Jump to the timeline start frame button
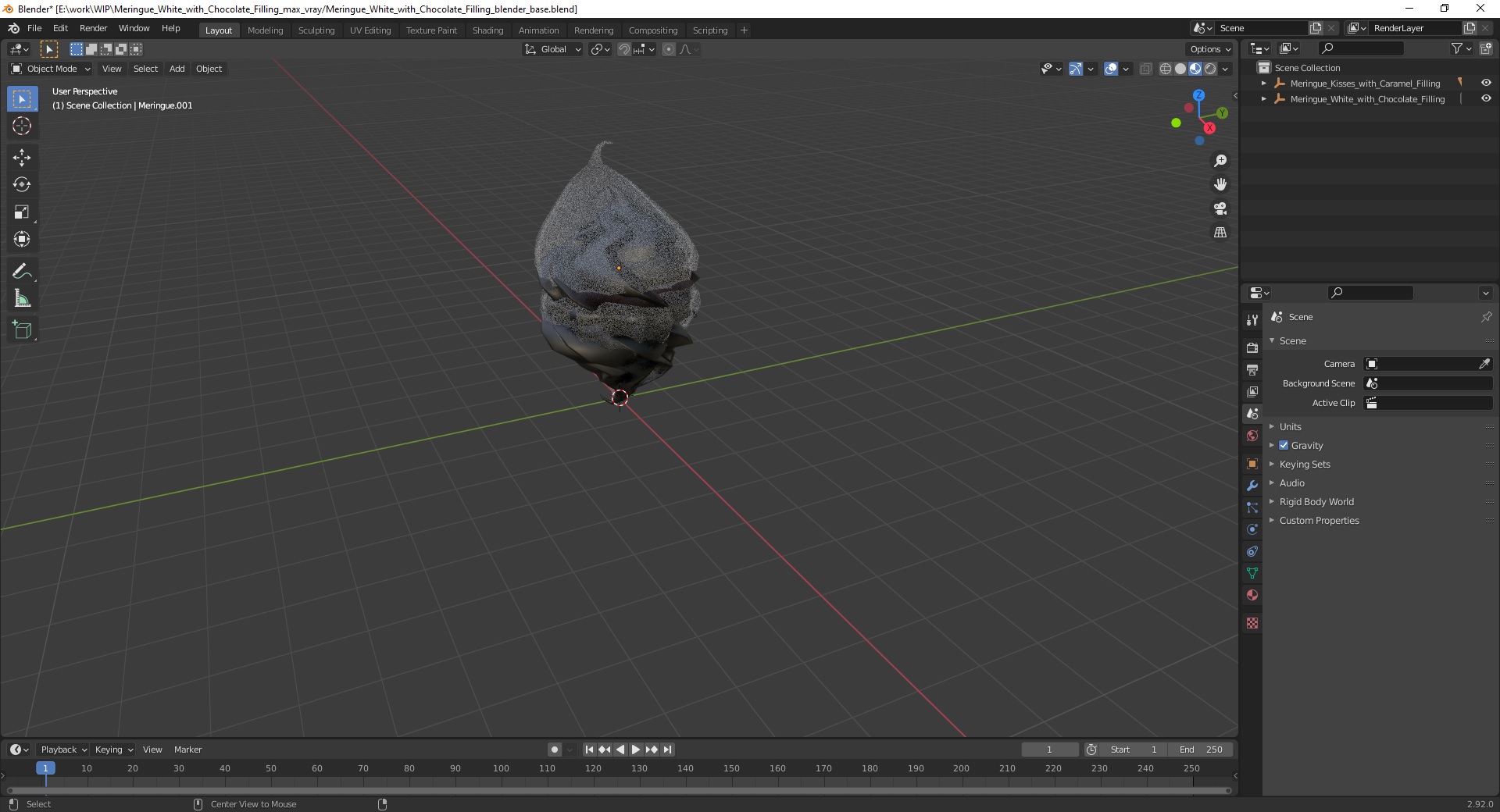The width and height of the screenshot is (1500, 812). click(x=589, y=750)
